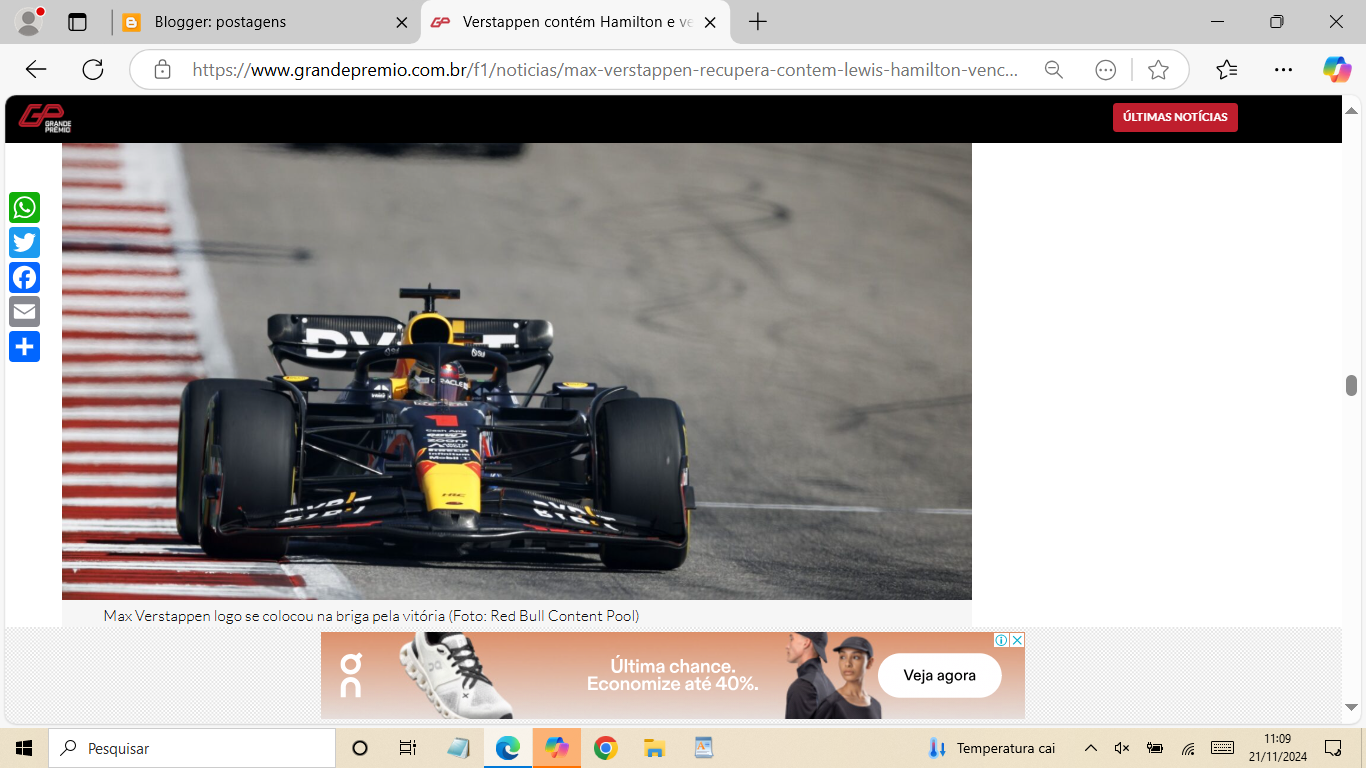This screenshot has width=1366, height=768.
Task: Open a new browser tab
Action: coord(758,22)
